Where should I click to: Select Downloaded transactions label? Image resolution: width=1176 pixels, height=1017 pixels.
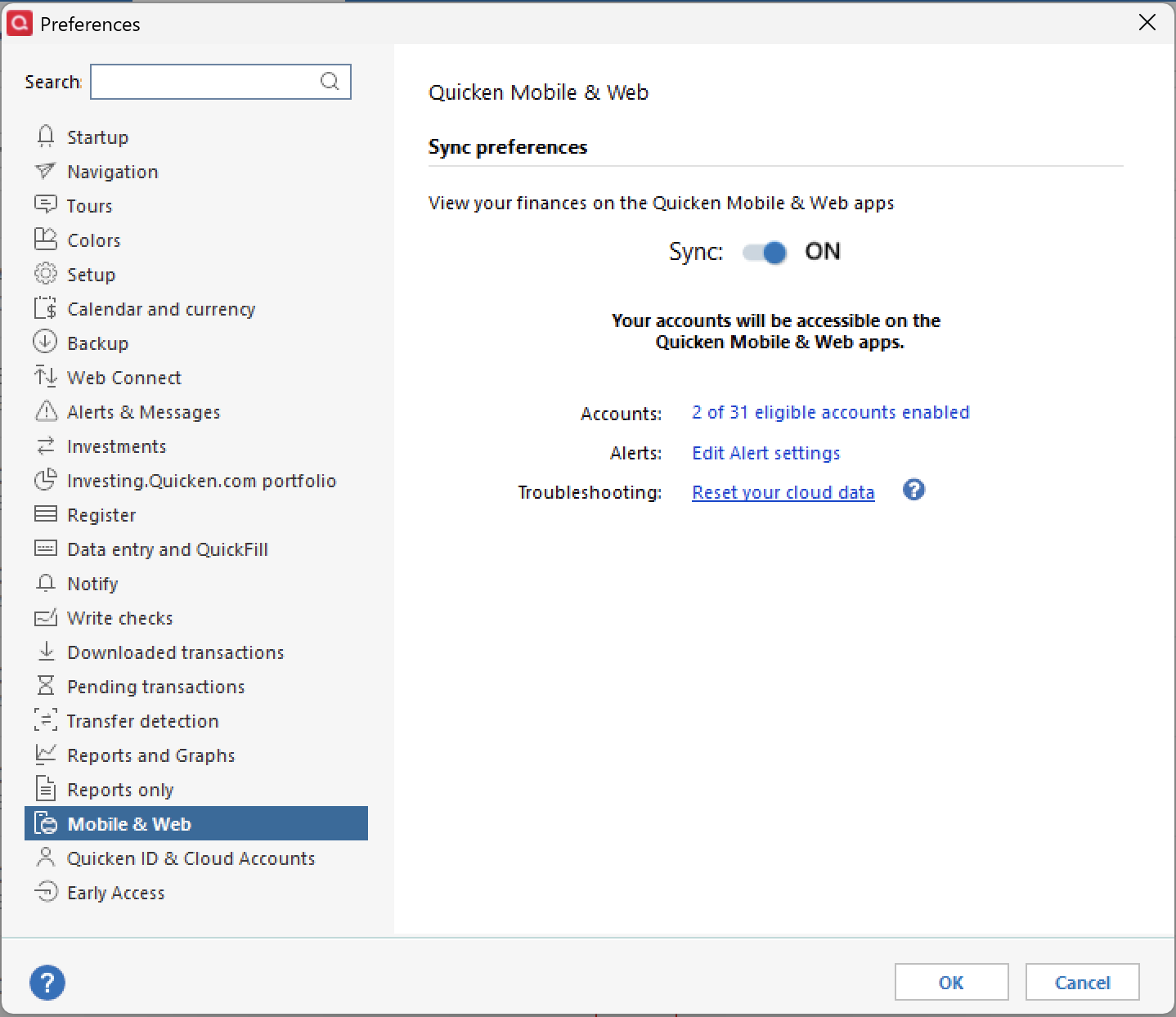pyautogui.click(x=176, y=652)
